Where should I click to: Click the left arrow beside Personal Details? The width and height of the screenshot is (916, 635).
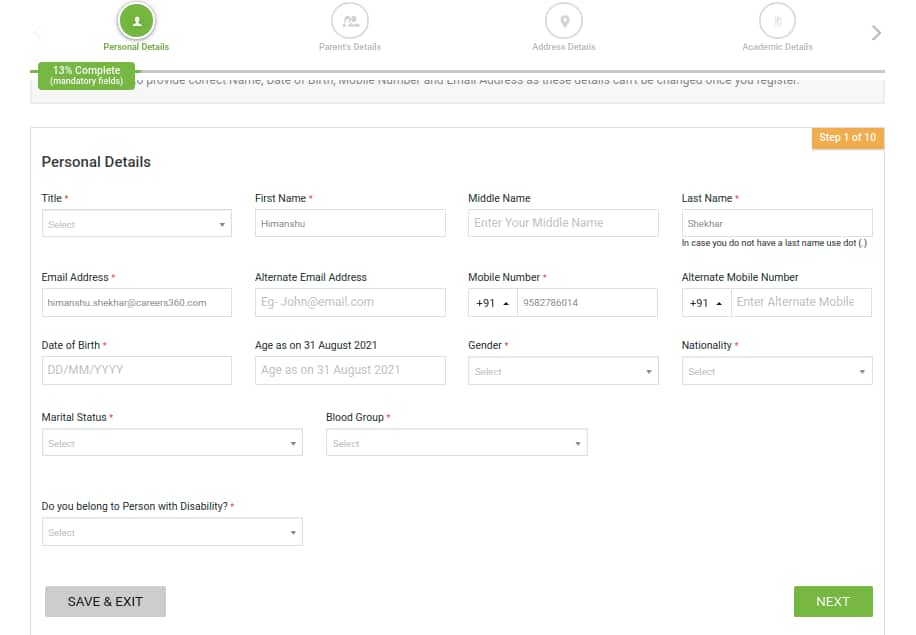(x=37, y=32)
